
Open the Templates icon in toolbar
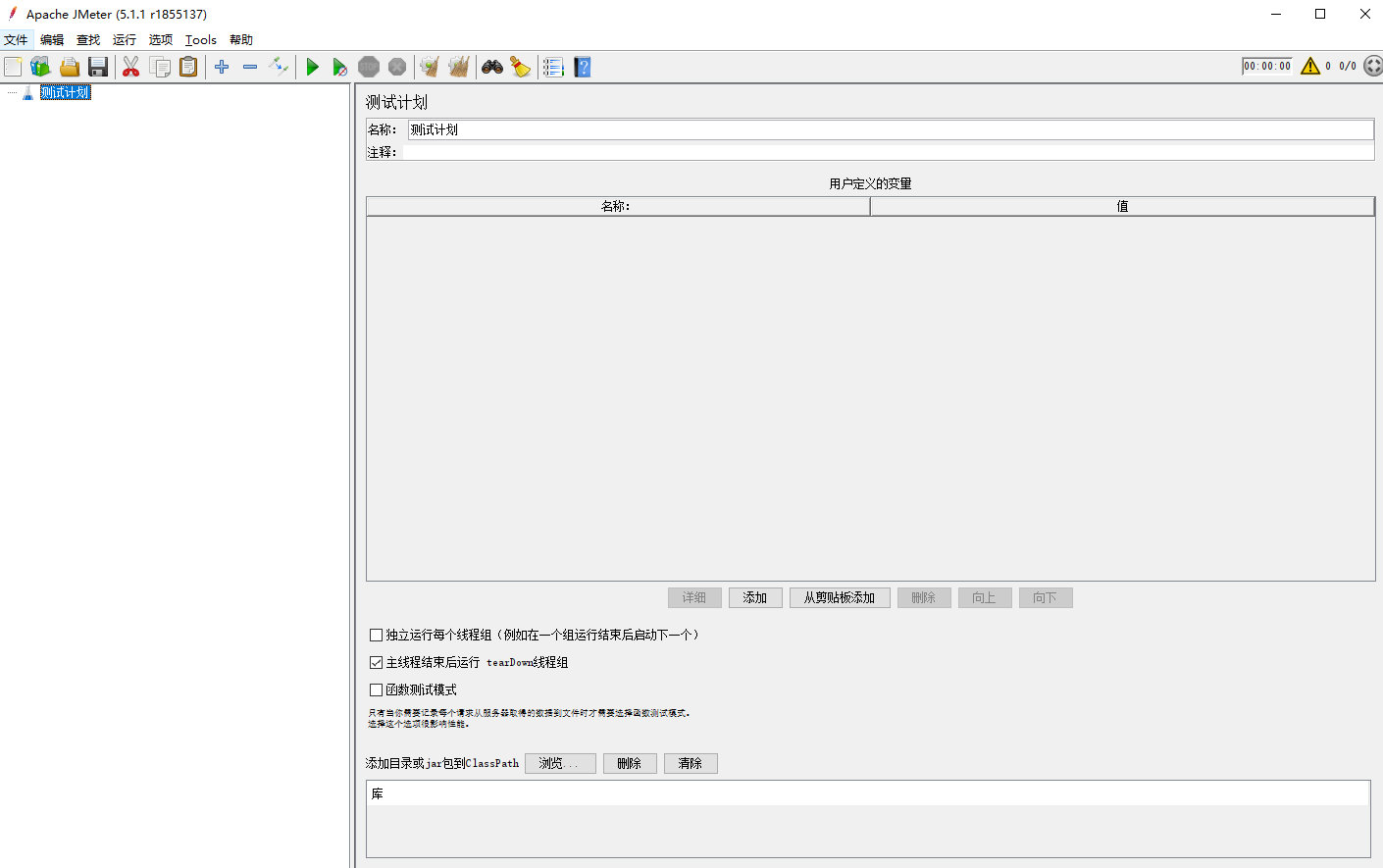pos(40,67)
